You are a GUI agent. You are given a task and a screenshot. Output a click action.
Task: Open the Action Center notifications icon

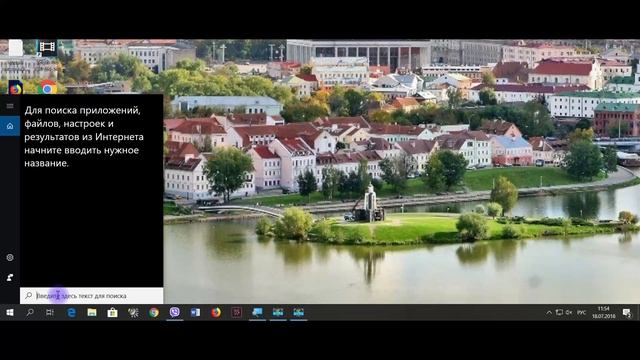pyautogui.click(x=627, y=313)
